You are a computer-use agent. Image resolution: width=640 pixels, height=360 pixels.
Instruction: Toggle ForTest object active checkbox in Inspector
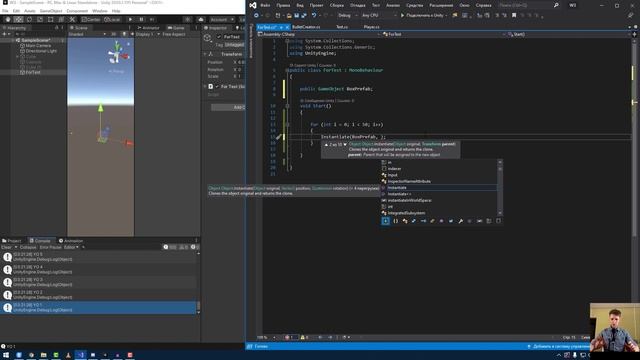[219, 37]
